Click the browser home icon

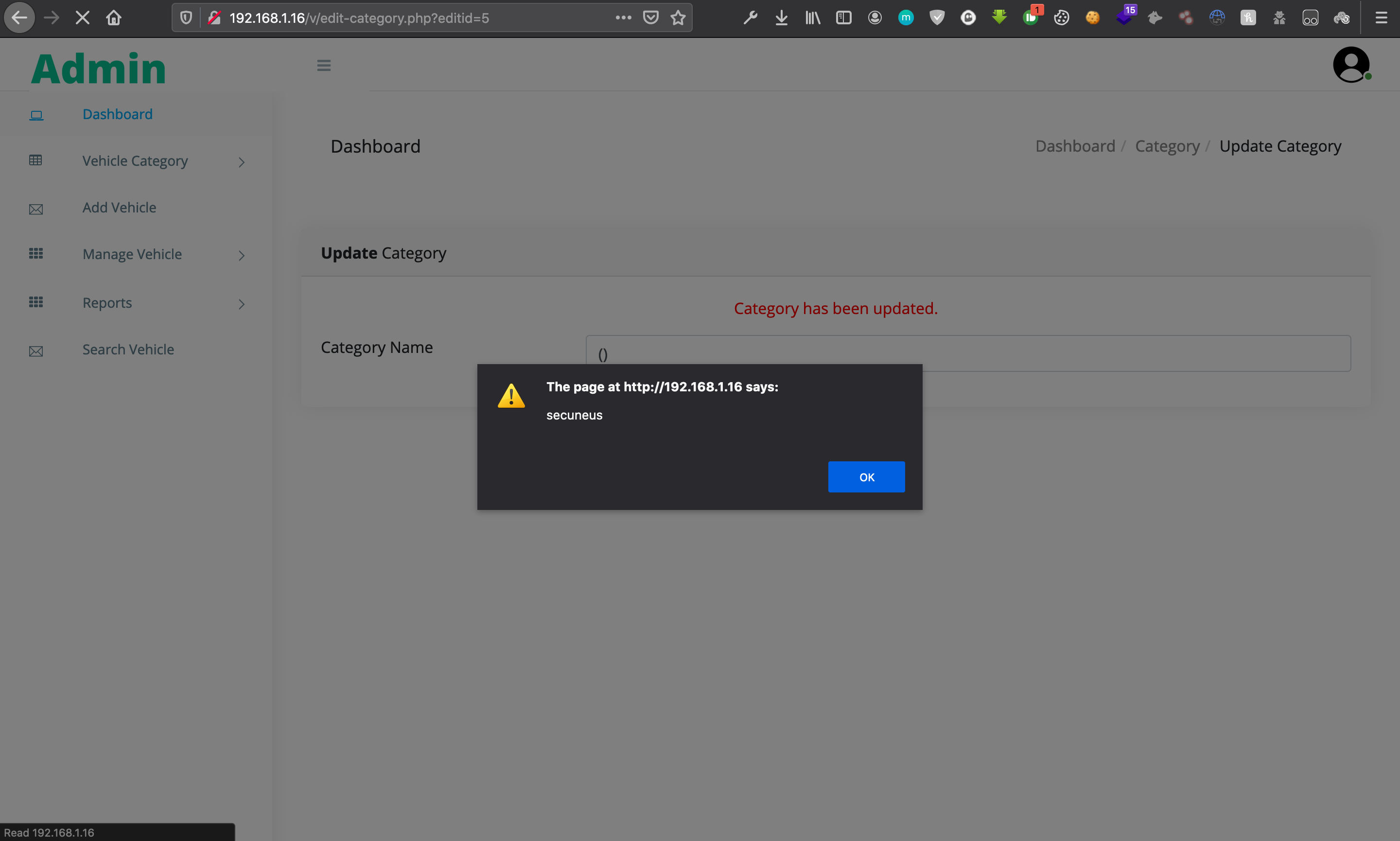point(113,18)
